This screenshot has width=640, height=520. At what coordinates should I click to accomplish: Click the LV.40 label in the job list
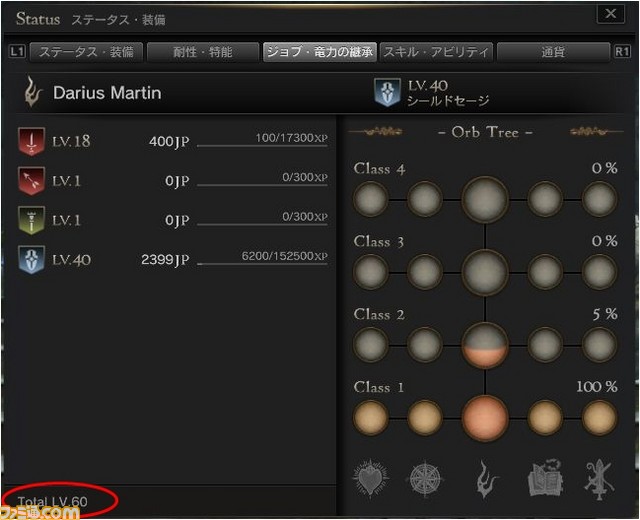(x=71, y=260)
